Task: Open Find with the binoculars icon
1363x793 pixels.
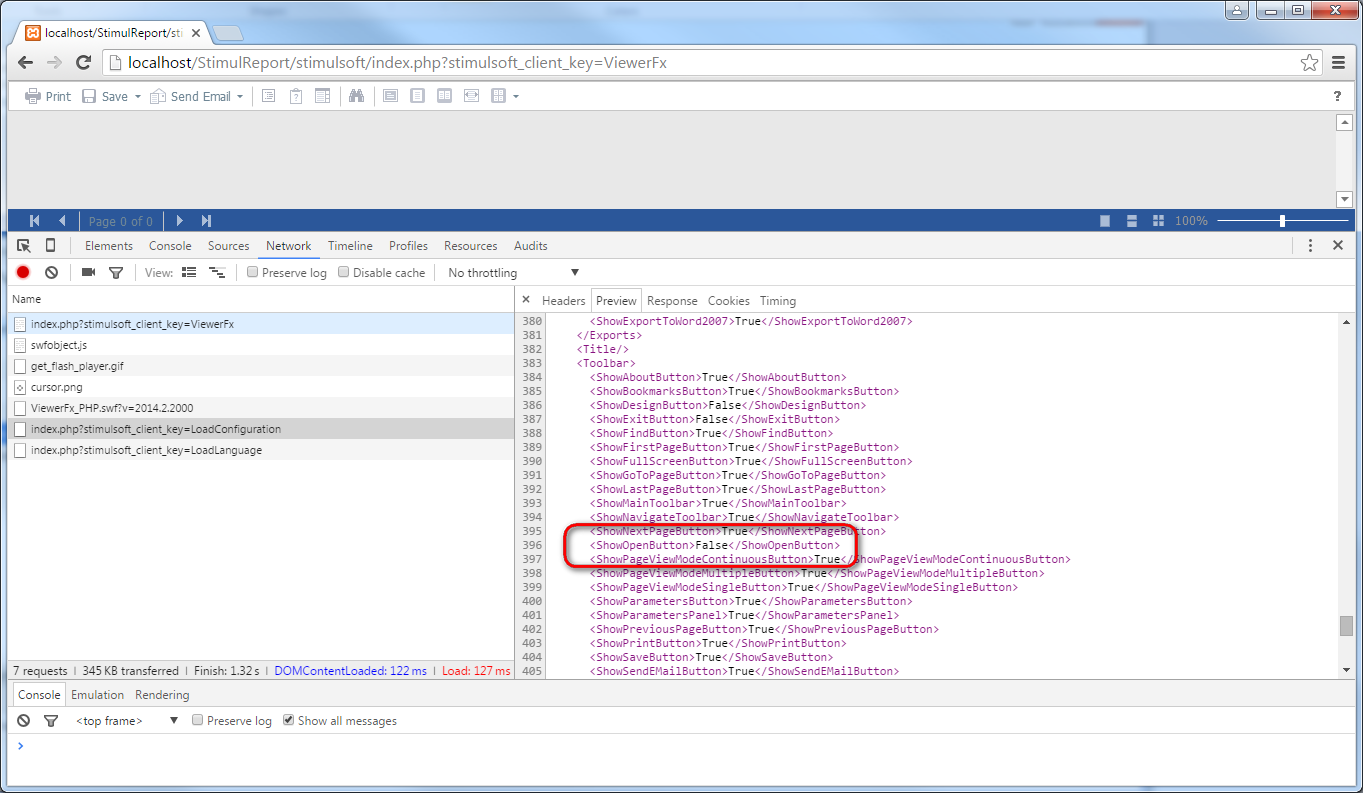Action: pyautogui.click(x=356, y=96)
